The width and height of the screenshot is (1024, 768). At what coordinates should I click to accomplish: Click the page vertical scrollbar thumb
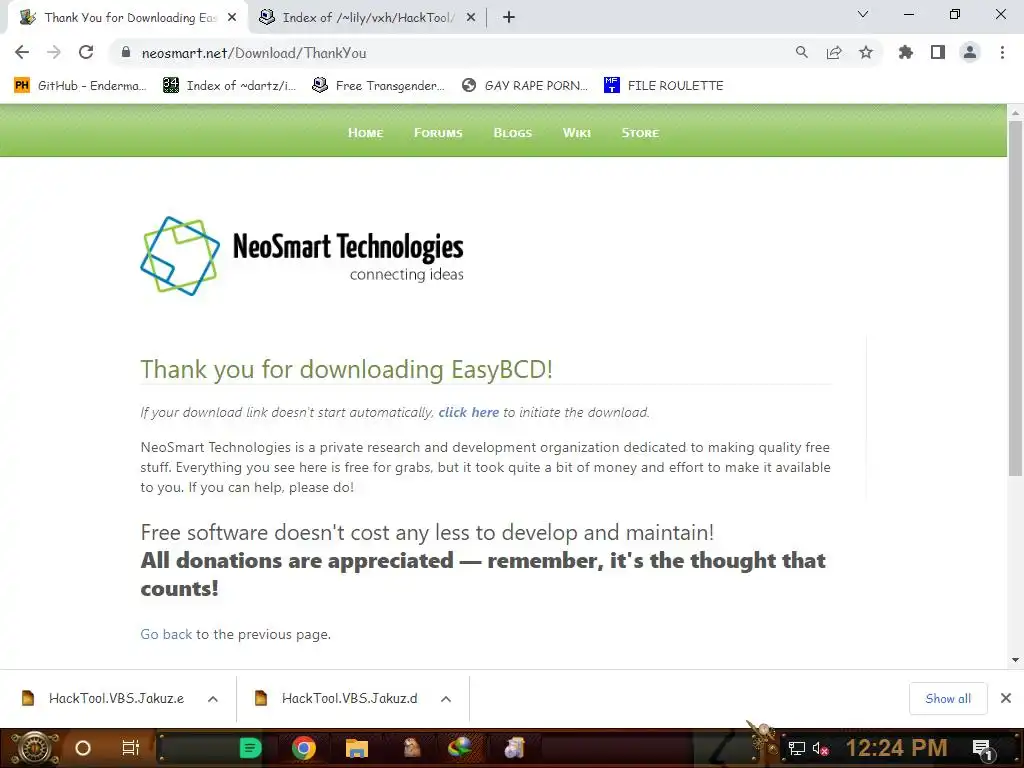[x=1015, y=298]
